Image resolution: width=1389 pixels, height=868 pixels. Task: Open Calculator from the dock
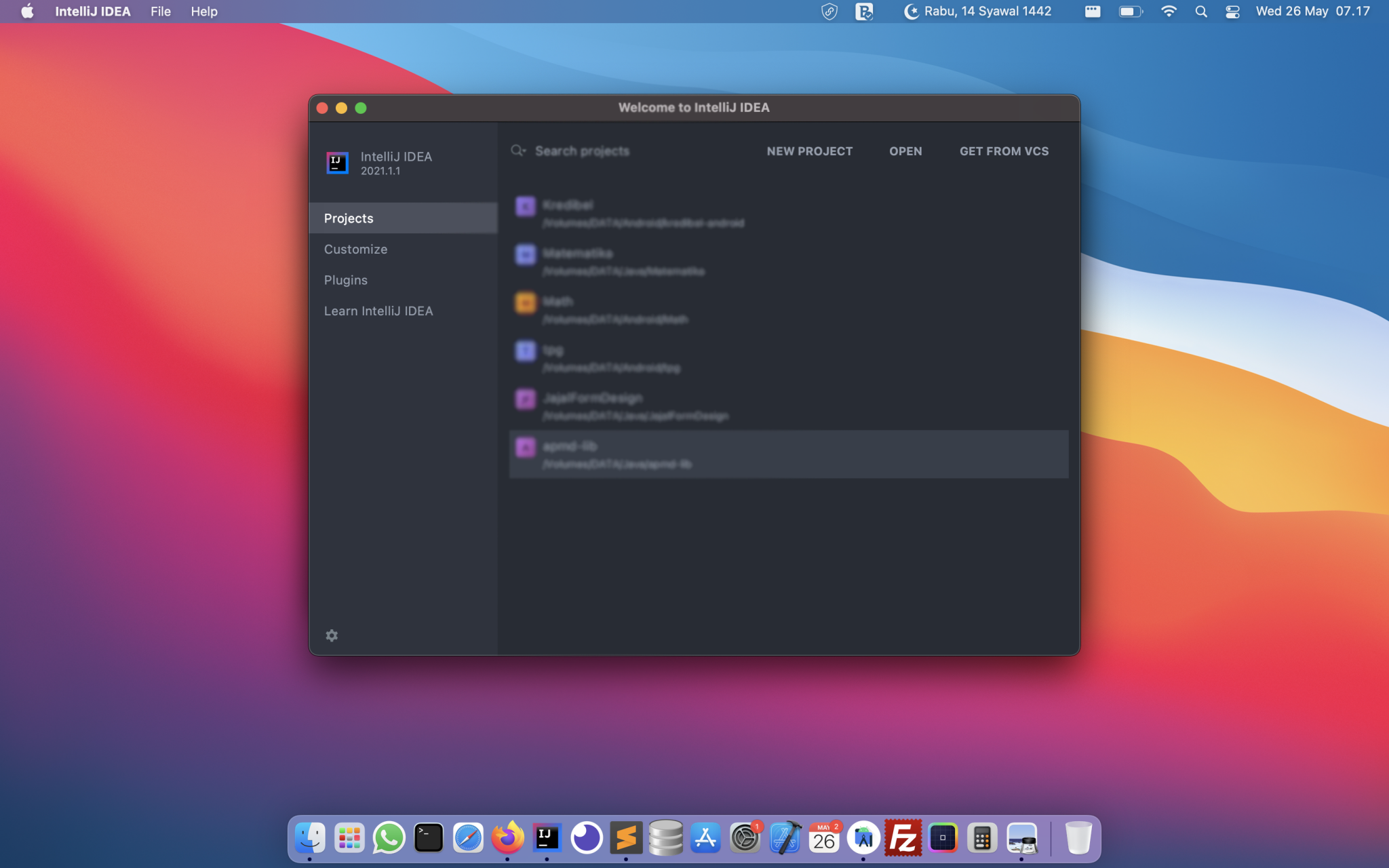point(982,838)
